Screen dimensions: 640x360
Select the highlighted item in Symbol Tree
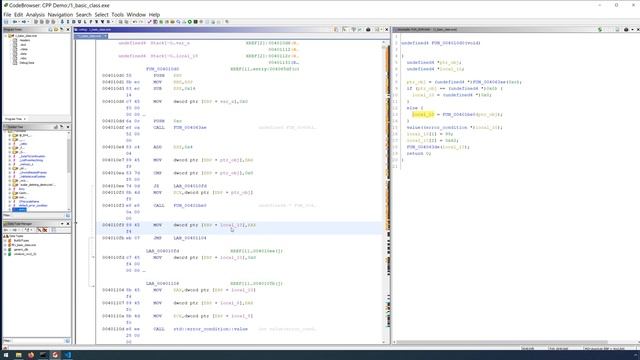pyautogui.click(x=19, y=209)
